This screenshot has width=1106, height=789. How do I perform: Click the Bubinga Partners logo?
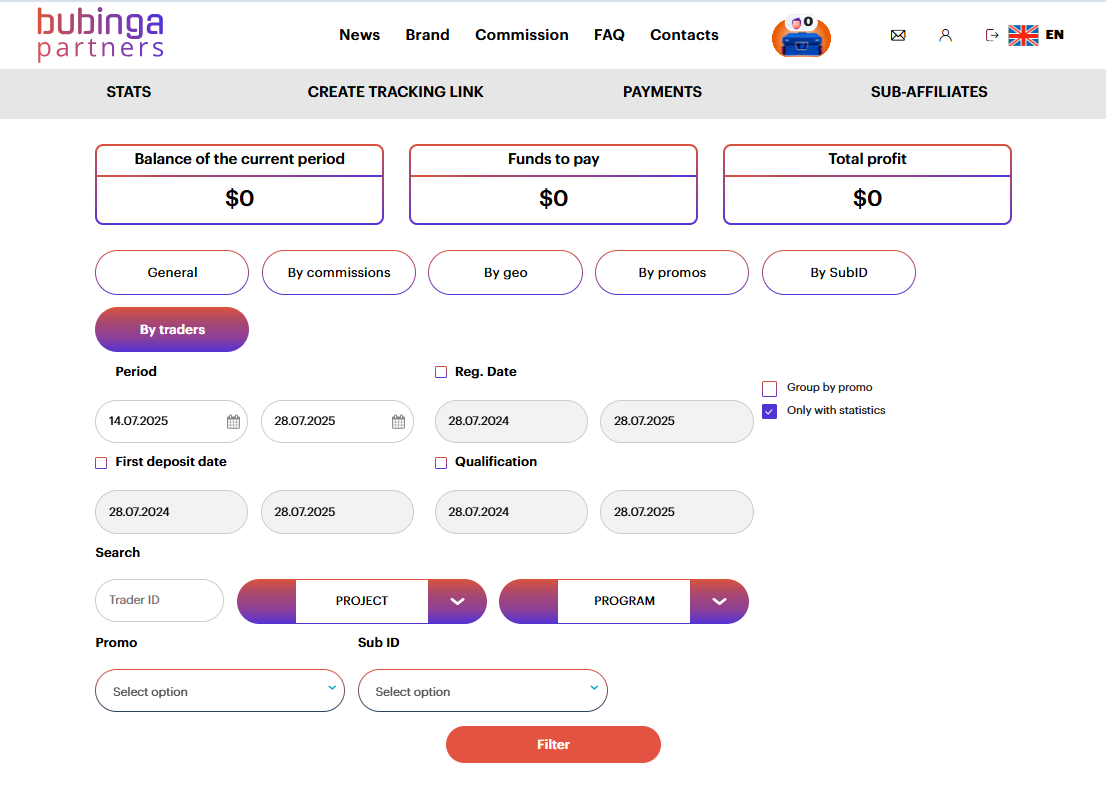pos(100,35)
